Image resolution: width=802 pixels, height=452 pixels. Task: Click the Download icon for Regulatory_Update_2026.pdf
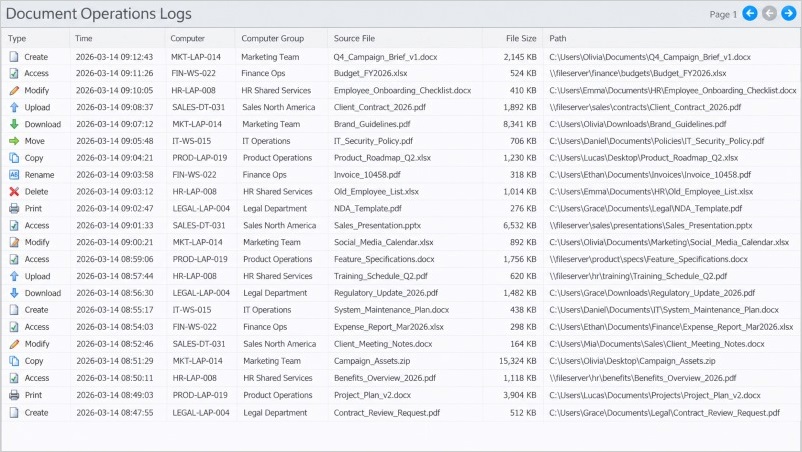(x=14, y=293)
